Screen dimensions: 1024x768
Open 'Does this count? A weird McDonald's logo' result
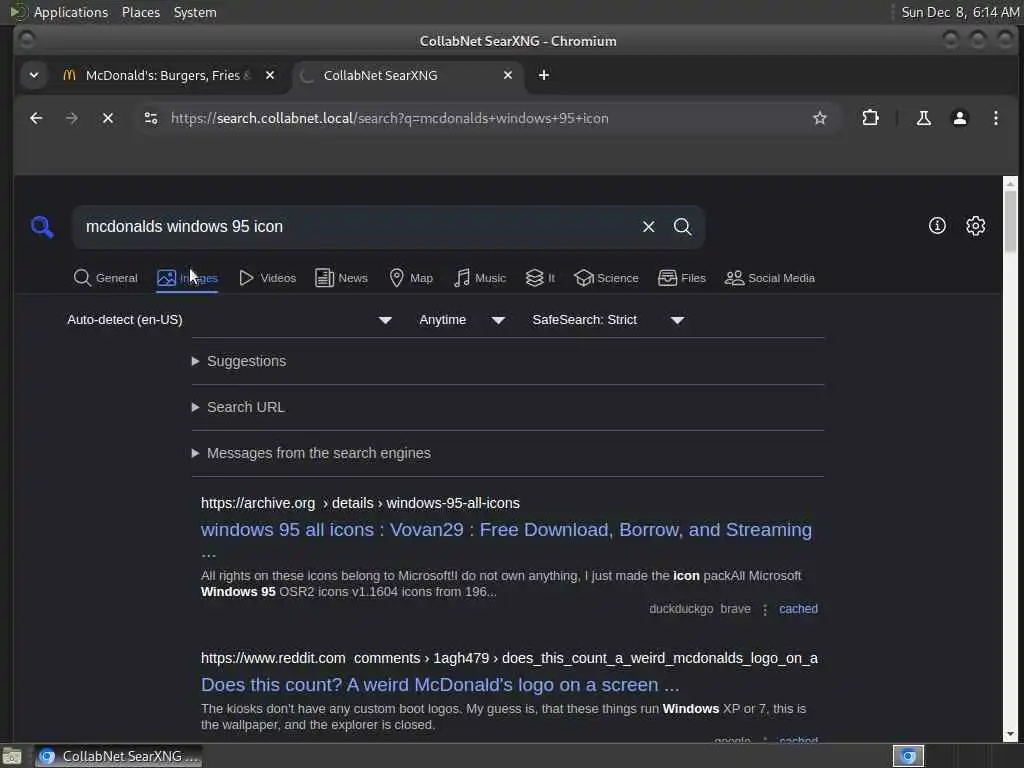(440, 684)
